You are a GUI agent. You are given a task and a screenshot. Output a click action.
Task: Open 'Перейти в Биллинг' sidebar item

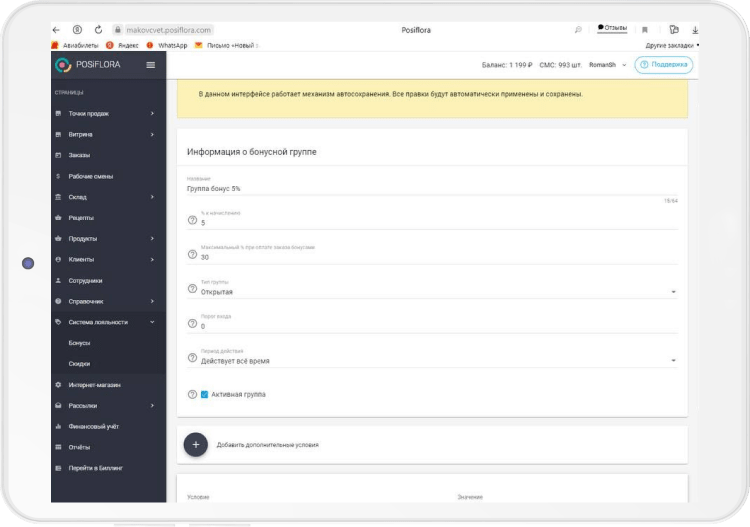pyautogui.click(x=96, y=468)
